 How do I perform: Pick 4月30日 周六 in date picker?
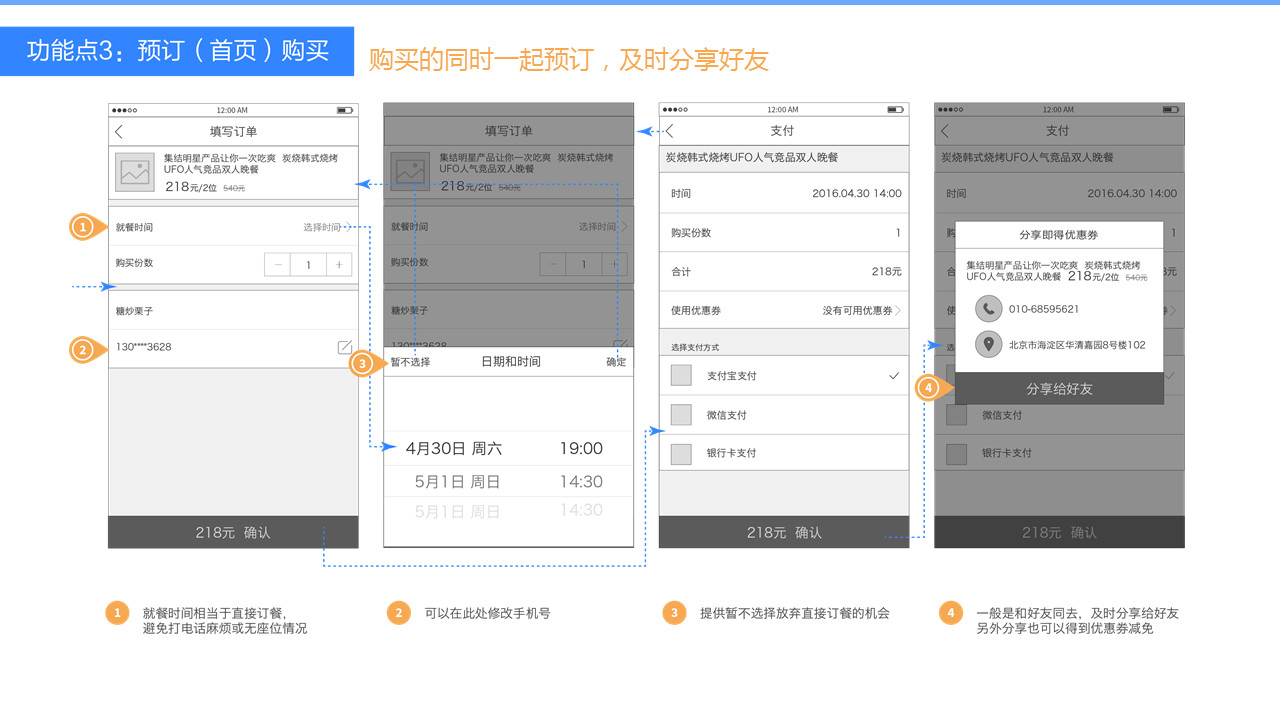click(454, 449)
